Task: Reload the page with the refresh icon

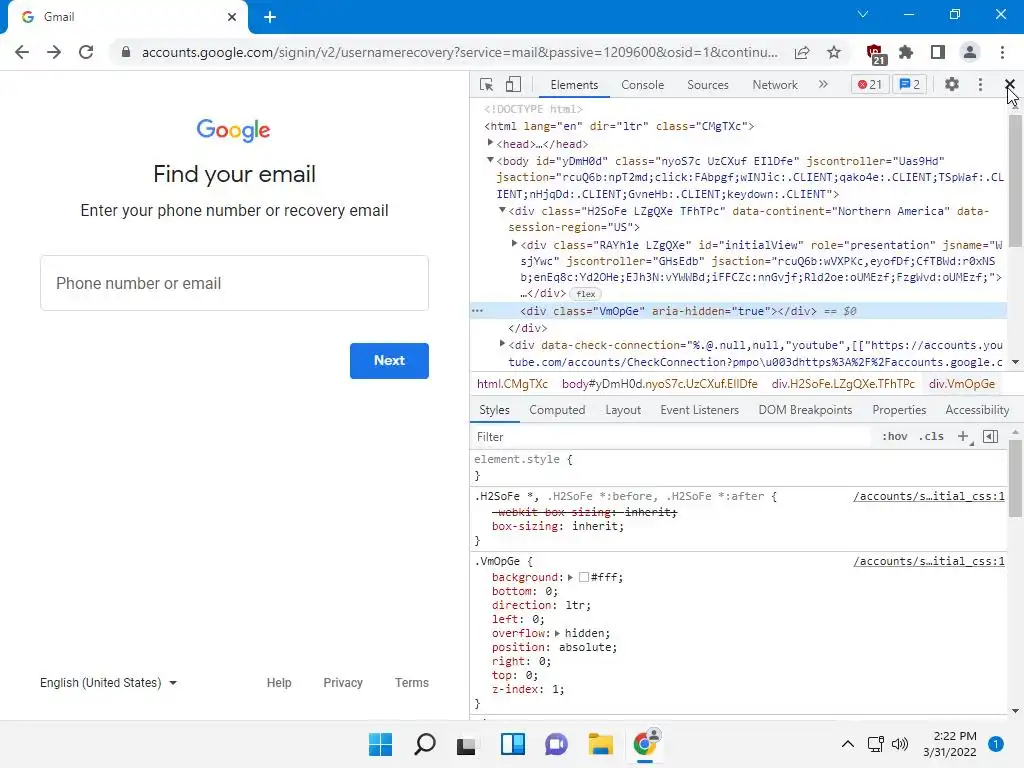Action: 86,52
